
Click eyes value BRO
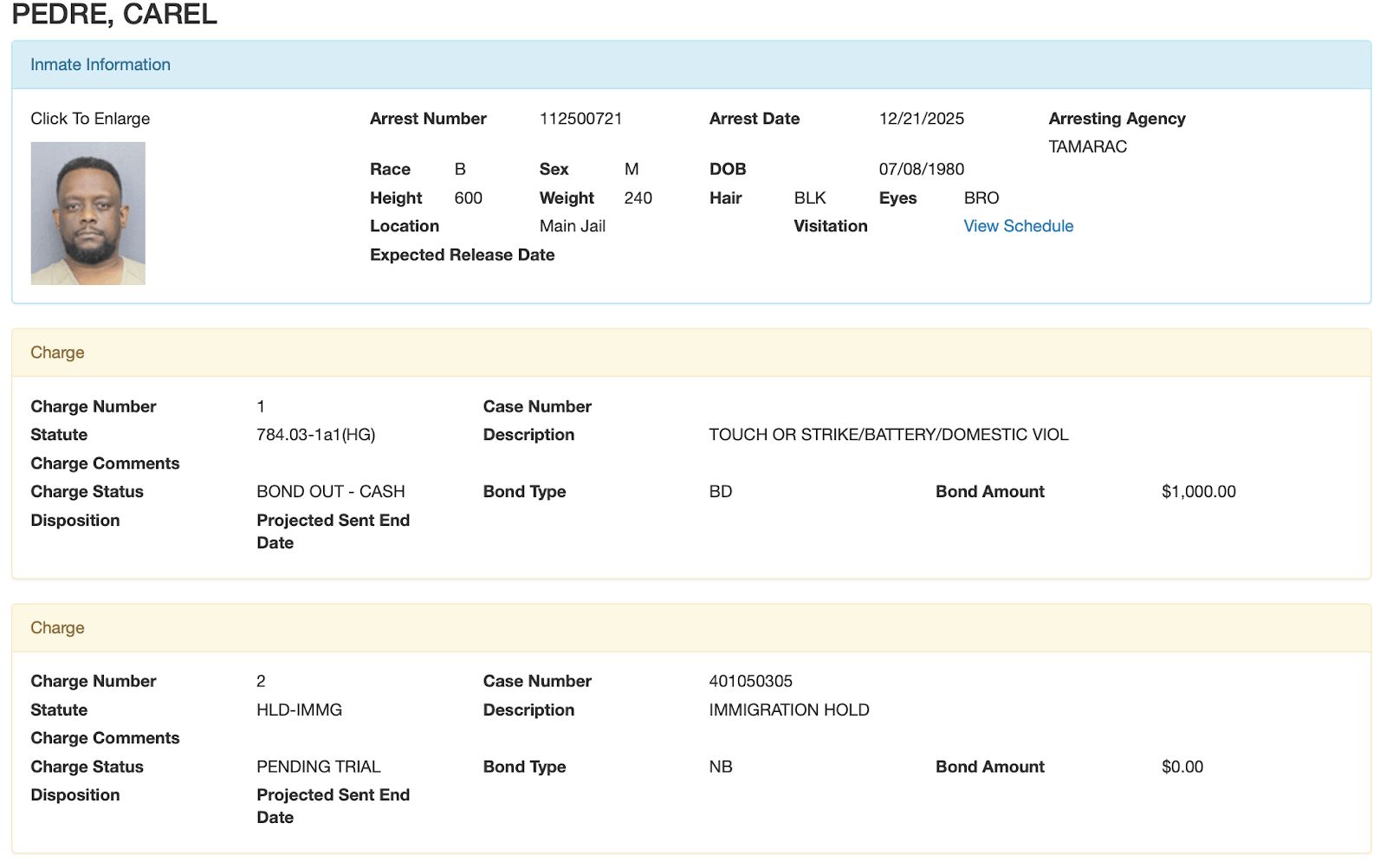point(981,198)
